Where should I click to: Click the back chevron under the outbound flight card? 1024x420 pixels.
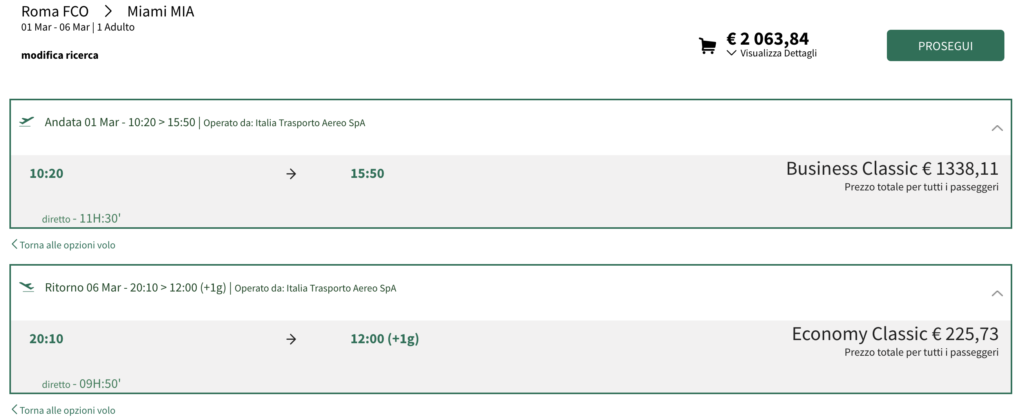(x=14, y=245)
